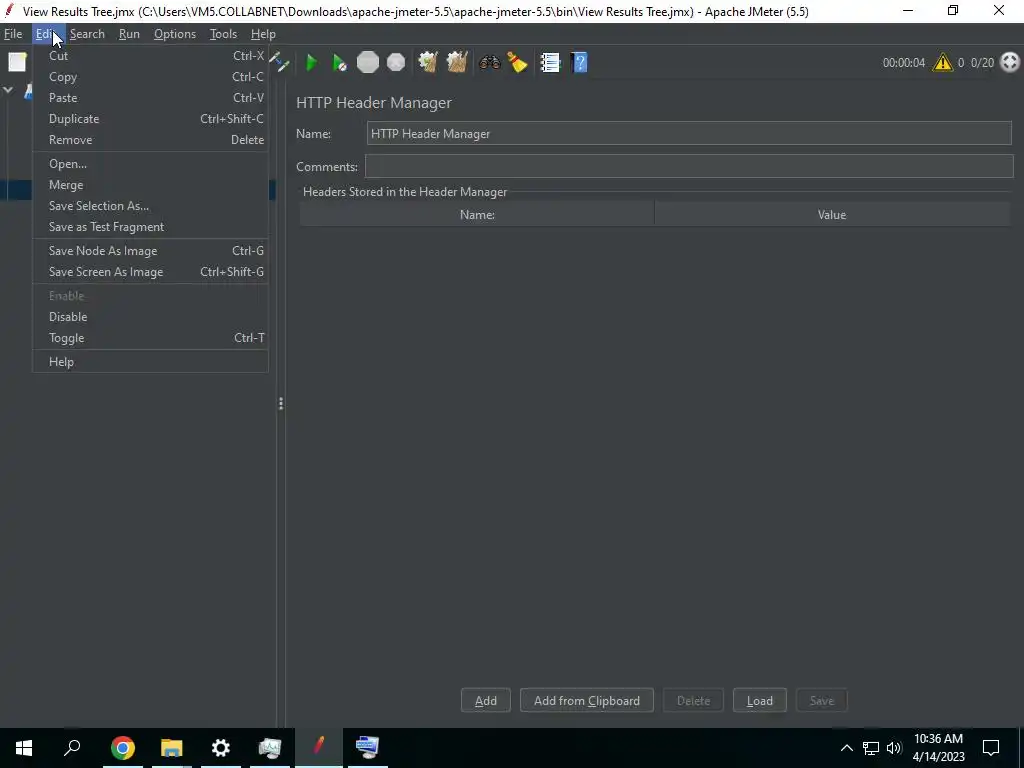The image size is (1024, 768).
Task: Click the Value column header
Action: [x=832, y=214]
